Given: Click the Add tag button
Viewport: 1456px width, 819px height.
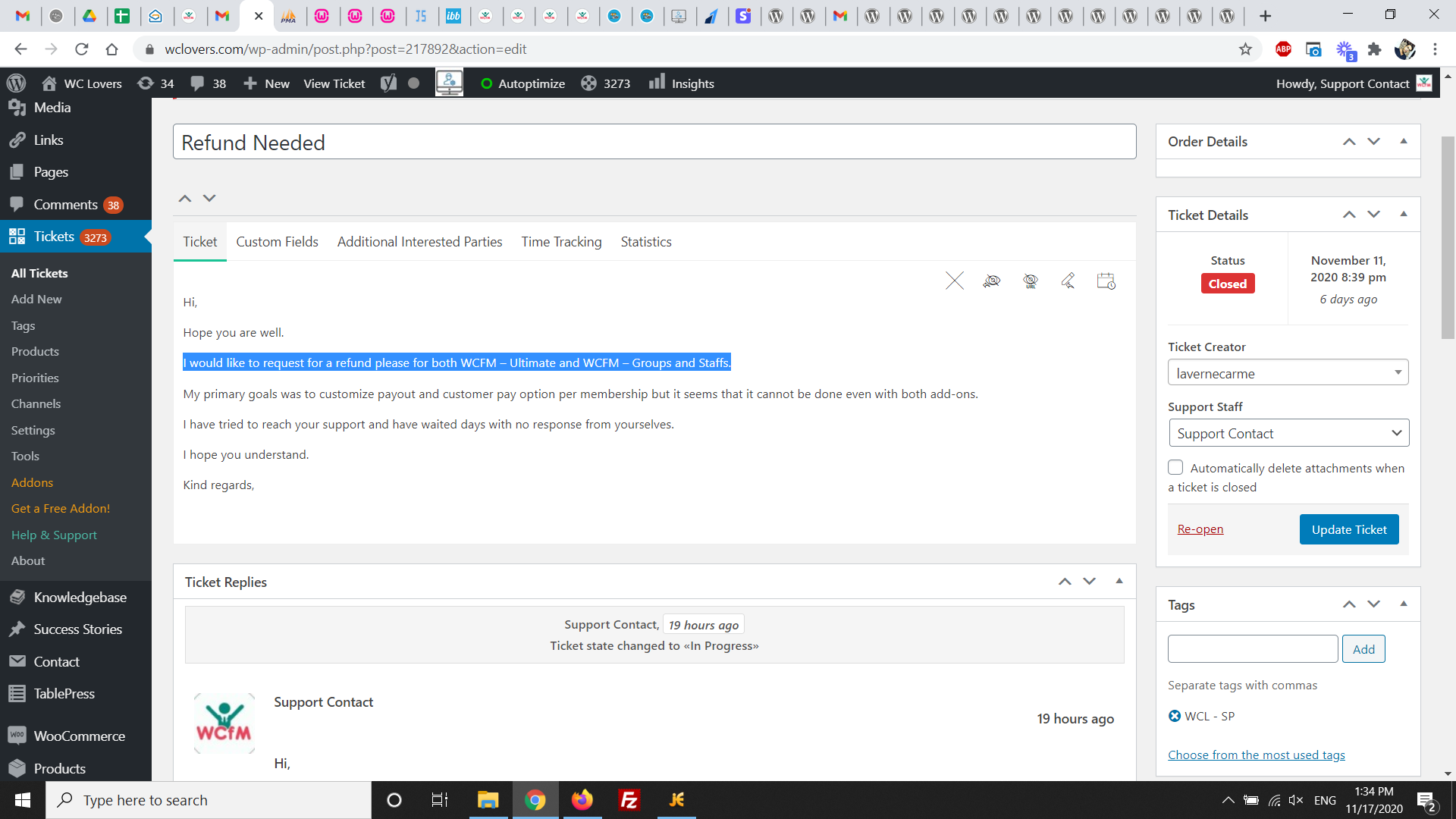Looking at the screenshot, I should coord(1363,649).
